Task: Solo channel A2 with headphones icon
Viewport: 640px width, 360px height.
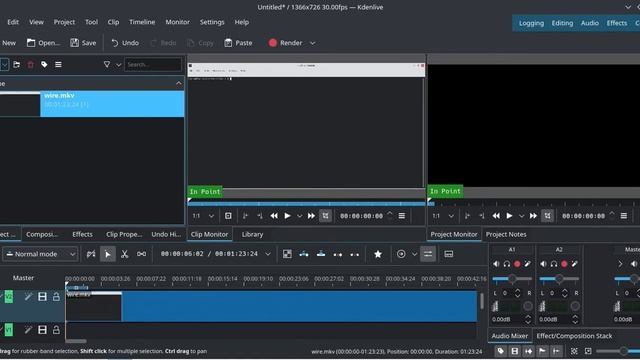Action: (x=553, y=264)
